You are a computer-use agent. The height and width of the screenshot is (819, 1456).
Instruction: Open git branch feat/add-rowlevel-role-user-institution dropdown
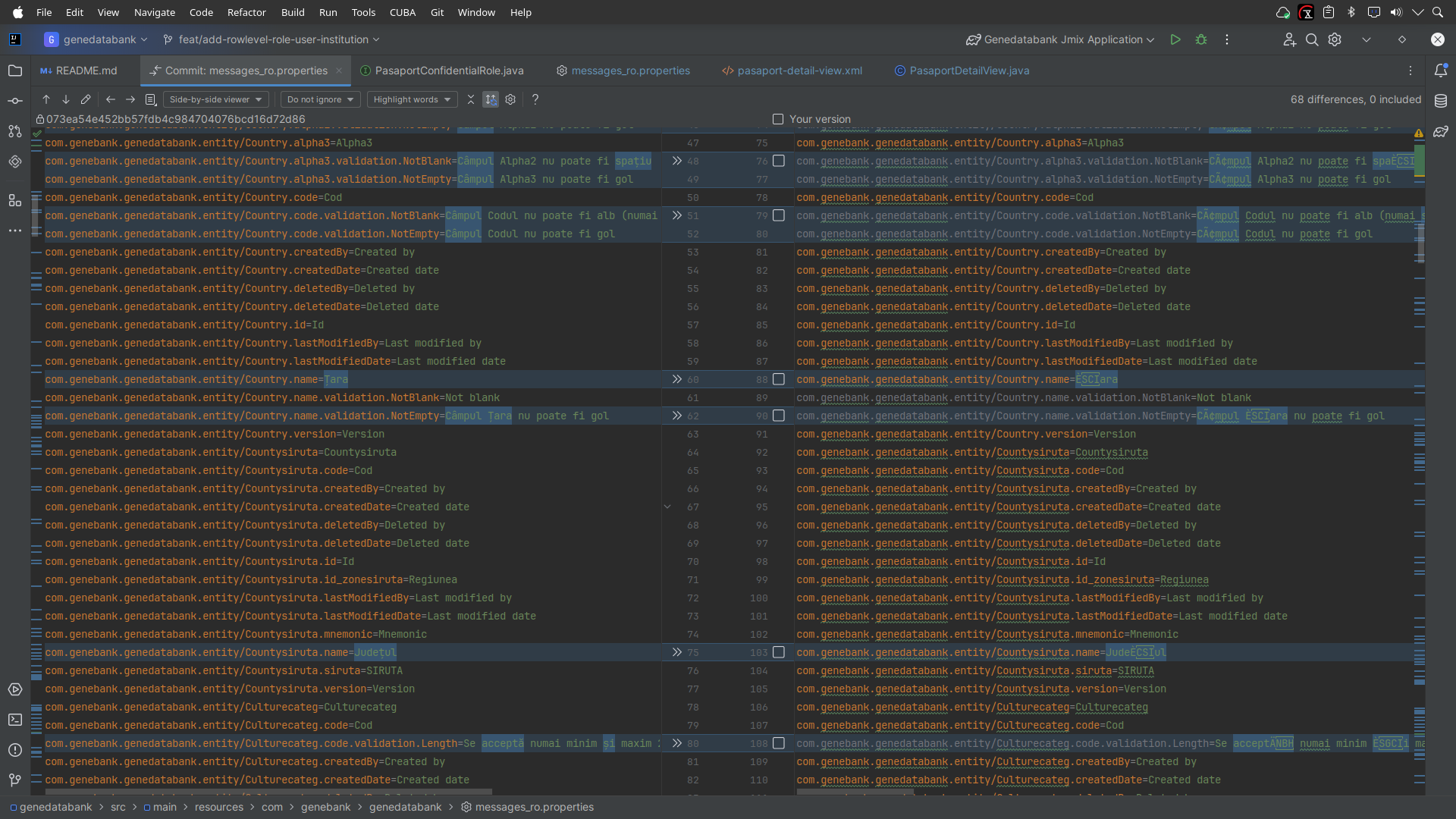tap(271, 39)
